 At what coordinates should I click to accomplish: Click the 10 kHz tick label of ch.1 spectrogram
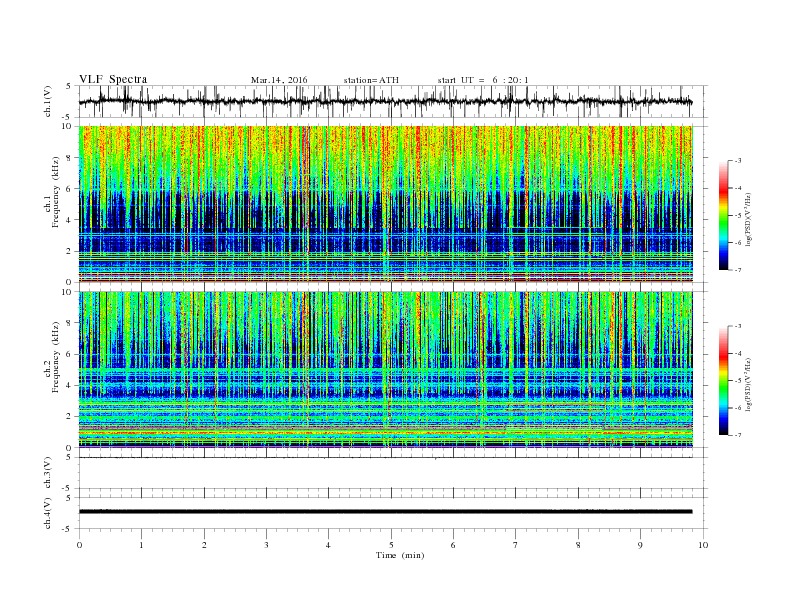(x=67, y=127)
